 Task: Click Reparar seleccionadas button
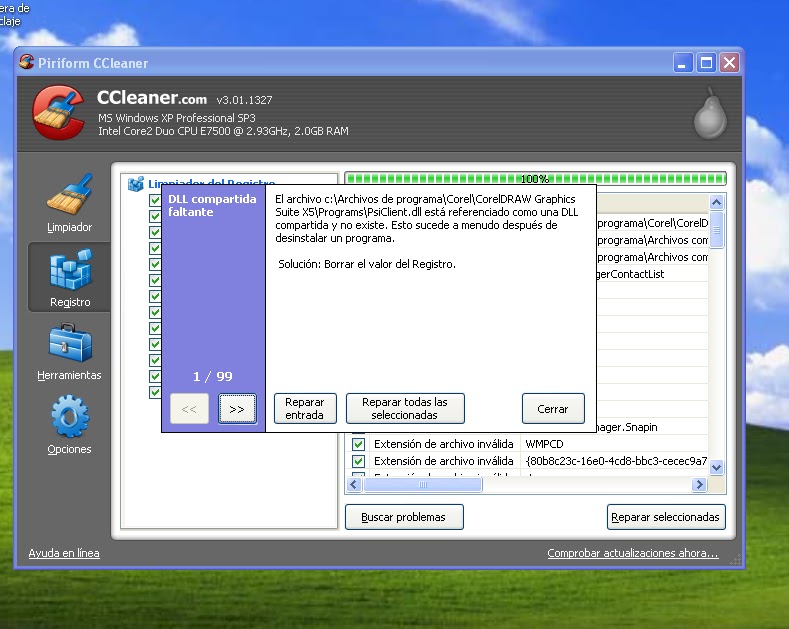[666, 517]
